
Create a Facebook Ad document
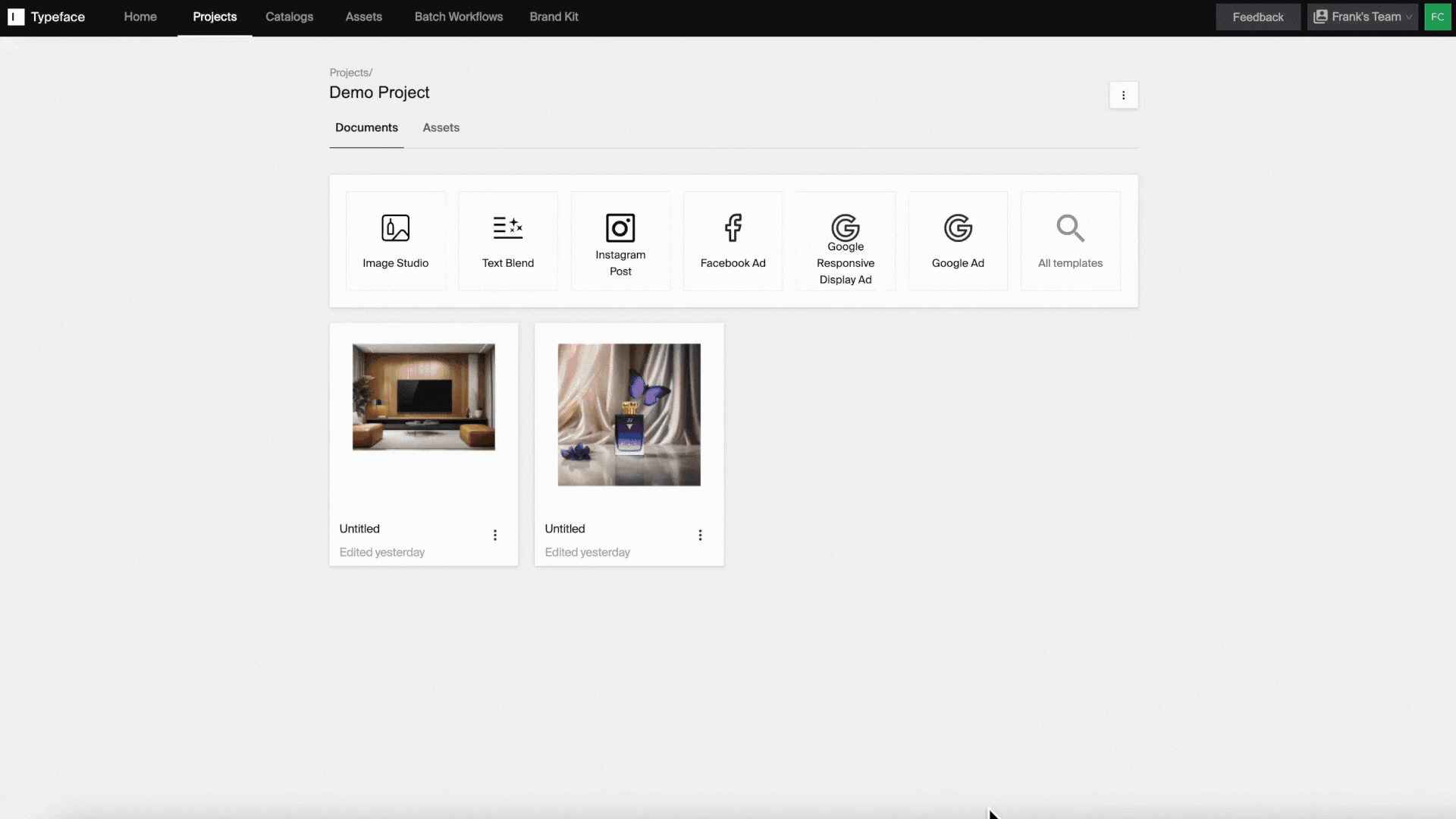click(x=733, y=241)
